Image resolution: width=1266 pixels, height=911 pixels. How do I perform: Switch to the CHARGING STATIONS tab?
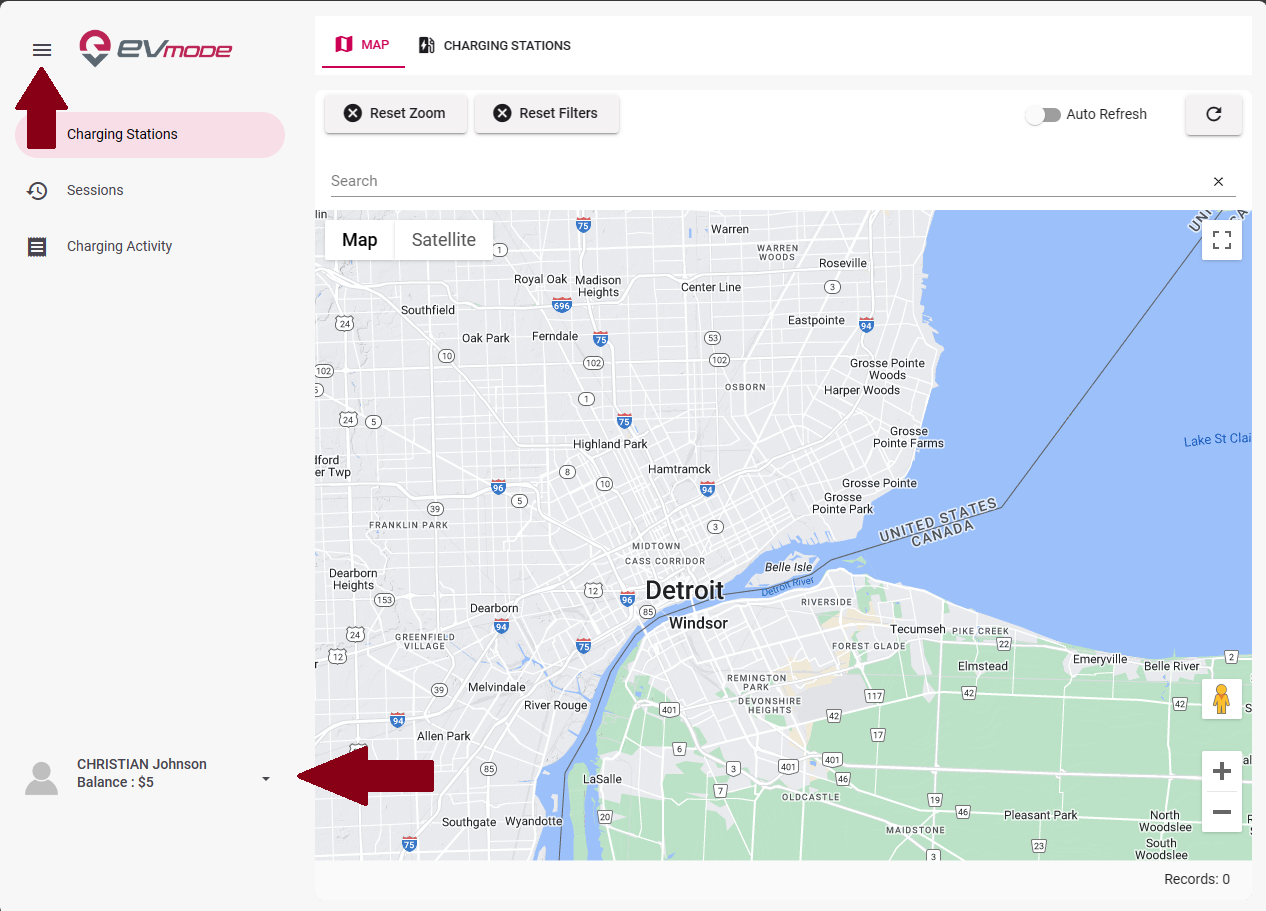click(495, 45)
